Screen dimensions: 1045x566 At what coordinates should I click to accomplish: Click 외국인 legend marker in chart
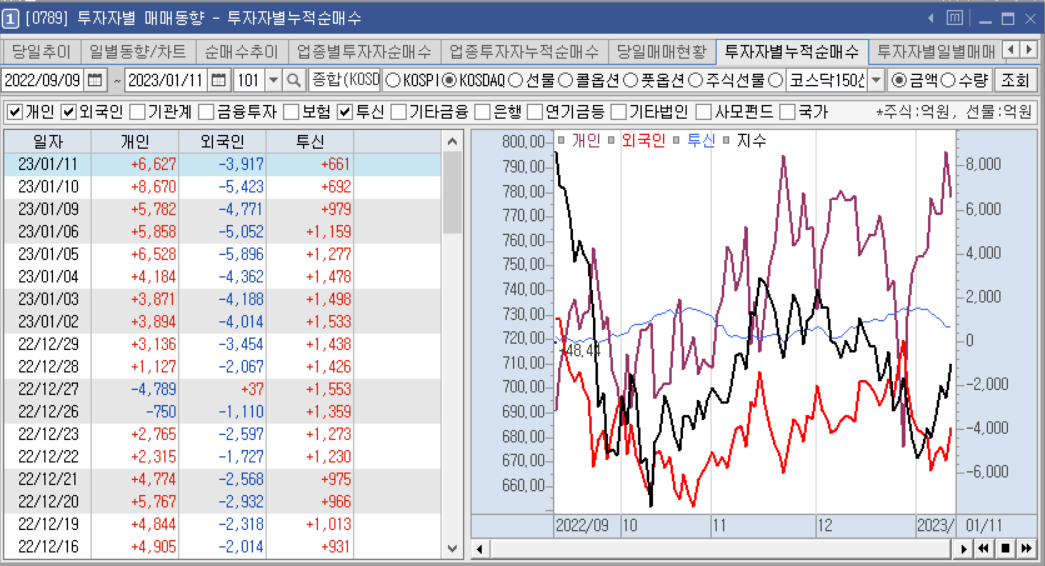(x=611, y=141)
